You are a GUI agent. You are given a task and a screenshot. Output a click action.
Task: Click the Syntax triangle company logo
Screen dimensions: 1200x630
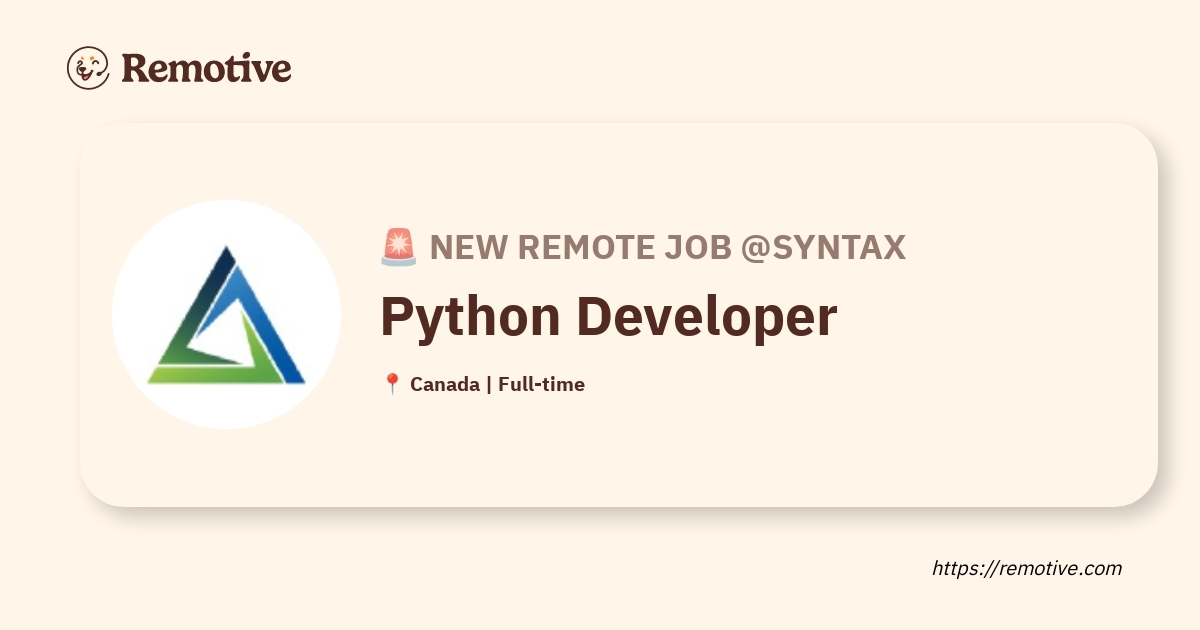(x=226, y=315)
